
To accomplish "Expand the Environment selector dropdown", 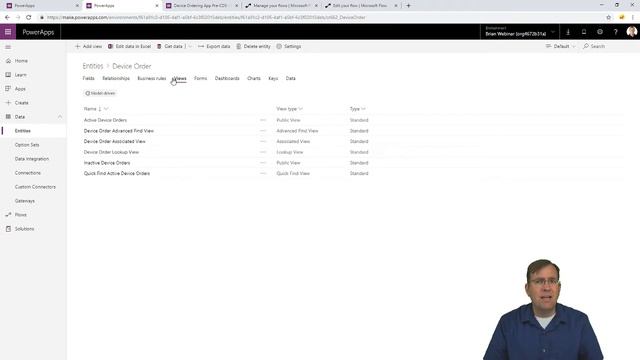I will 553,32.
